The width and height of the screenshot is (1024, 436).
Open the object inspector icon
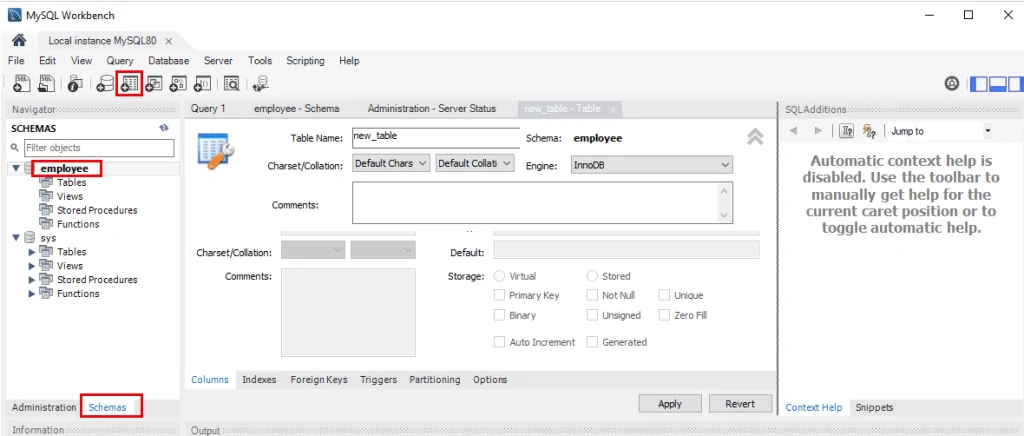tap(75, 84)
